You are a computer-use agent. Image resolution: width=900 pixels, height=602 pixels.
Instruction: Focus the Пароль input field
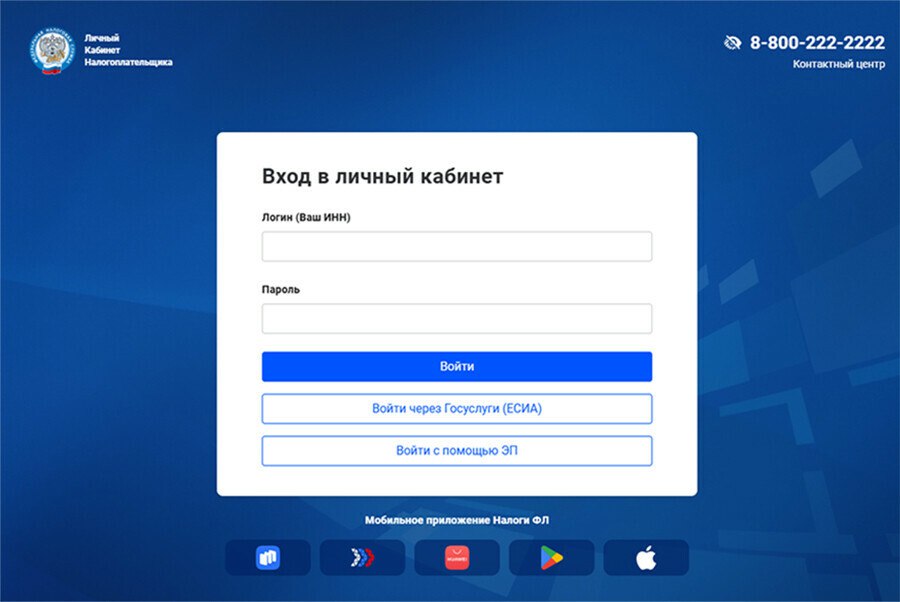(457, 319)
